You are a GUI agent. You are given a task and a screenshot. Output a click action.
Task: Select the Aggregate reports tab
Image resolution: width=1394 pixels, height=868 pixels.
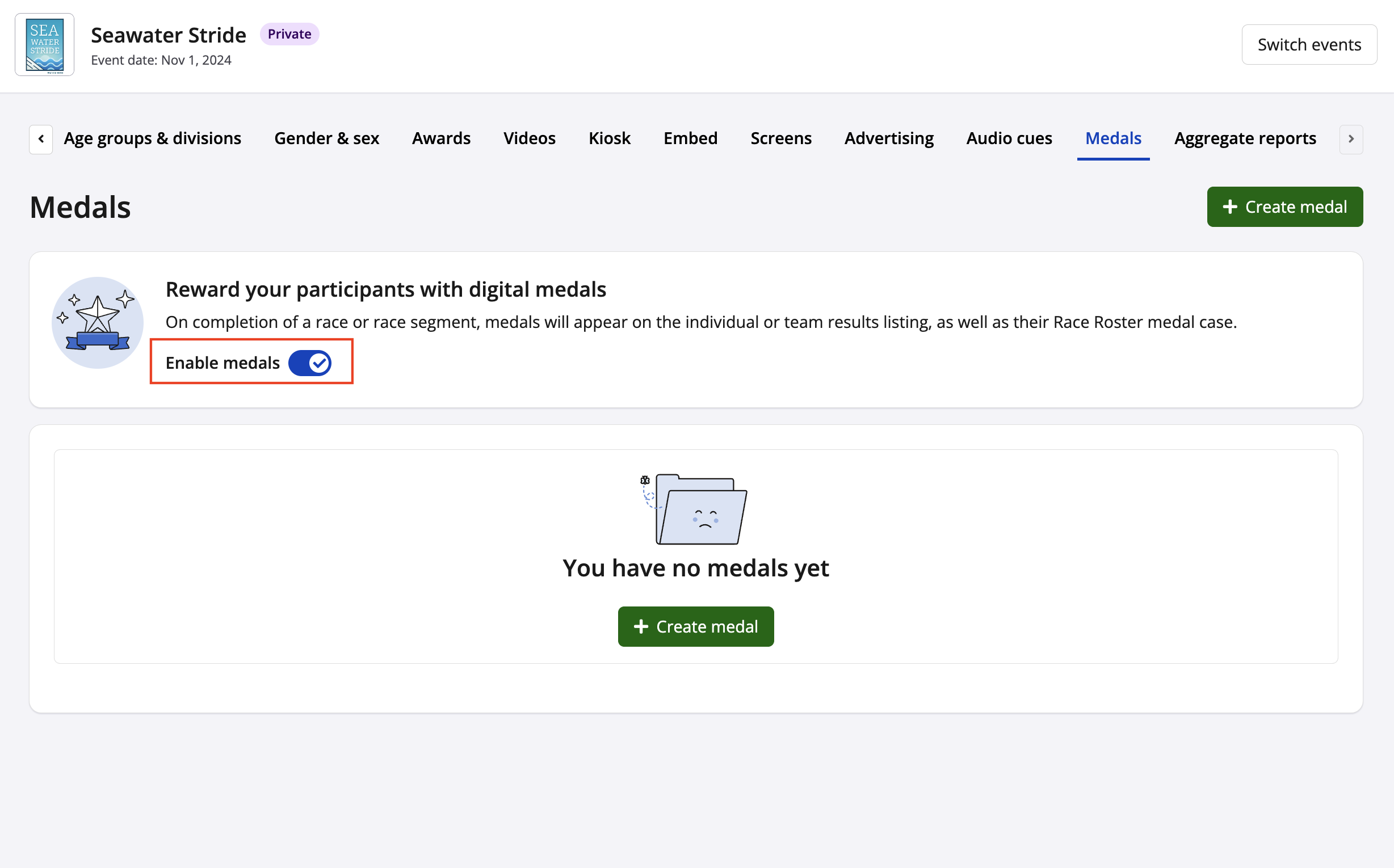1245,138
